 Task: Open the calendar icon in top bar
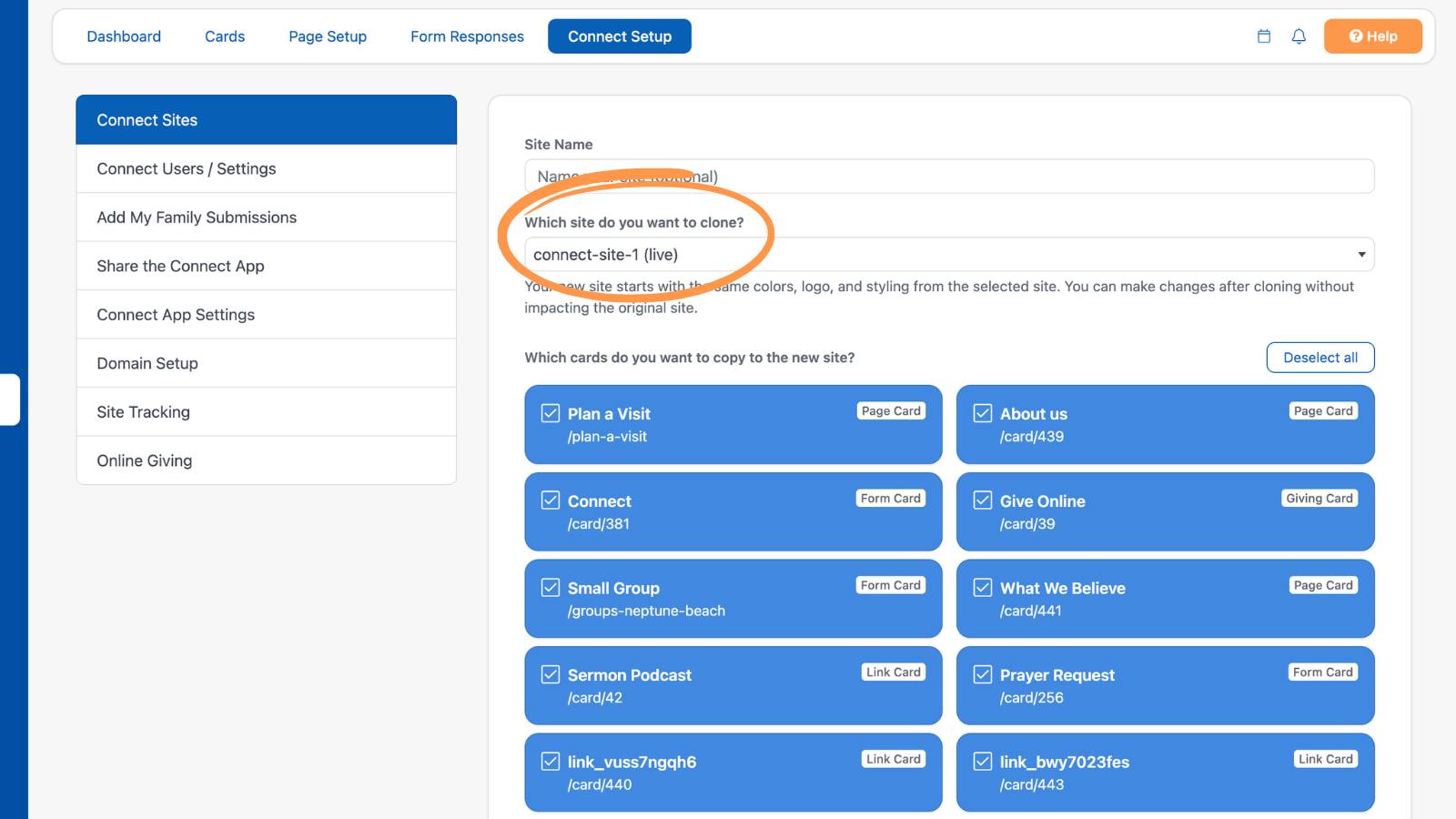[1263, 36]
